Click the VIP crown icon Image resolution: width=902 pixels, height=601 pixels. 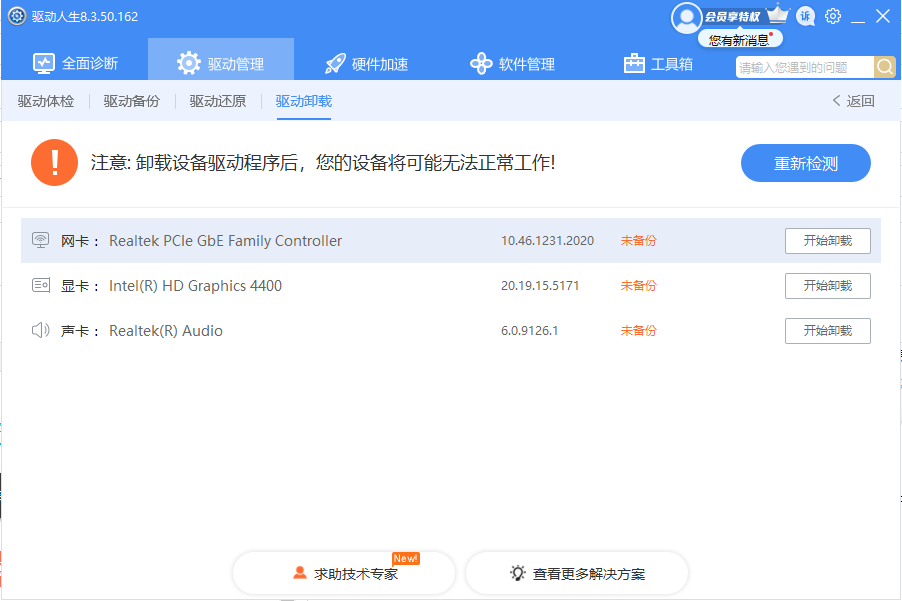(778, 15)
